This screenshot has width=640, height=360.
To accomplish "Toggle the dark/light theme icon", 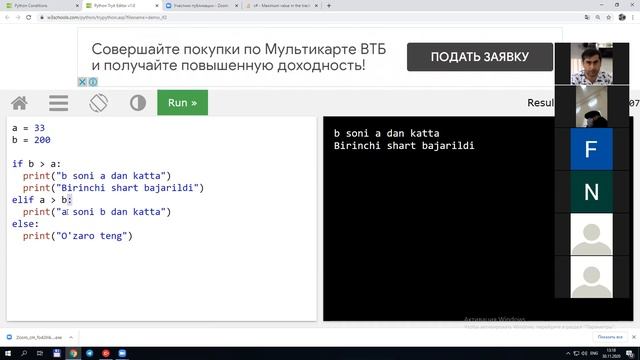I will coord(138,103).
